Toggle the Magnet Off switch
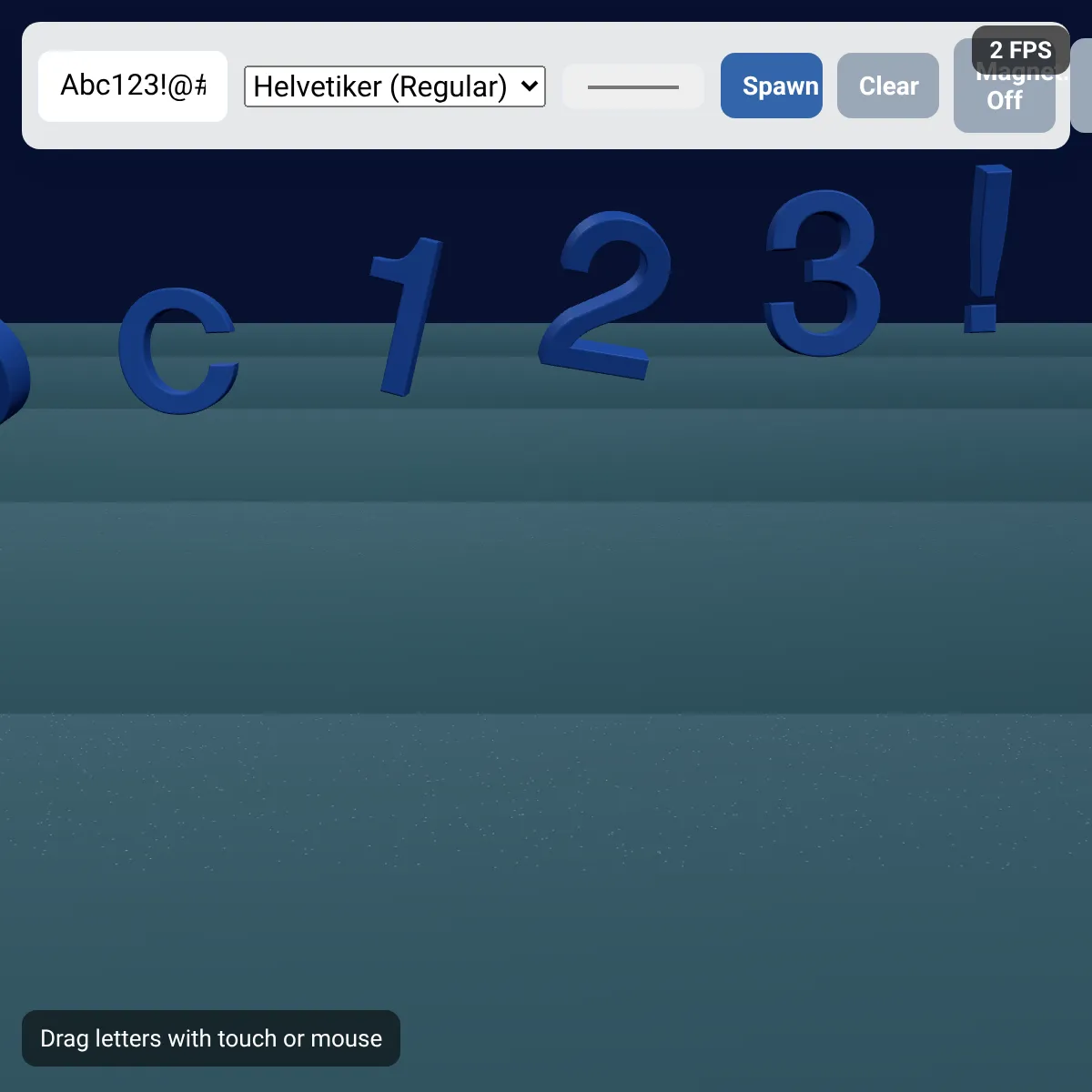The image size is (1092, 1092). click(1004, 105)
